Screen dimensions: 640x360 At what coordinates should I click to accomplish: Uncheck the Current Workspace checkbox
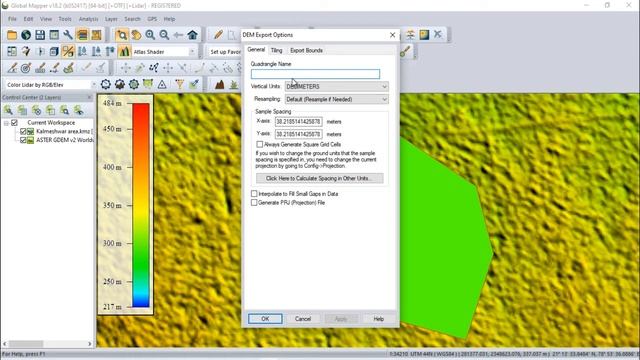coord(14,122)
